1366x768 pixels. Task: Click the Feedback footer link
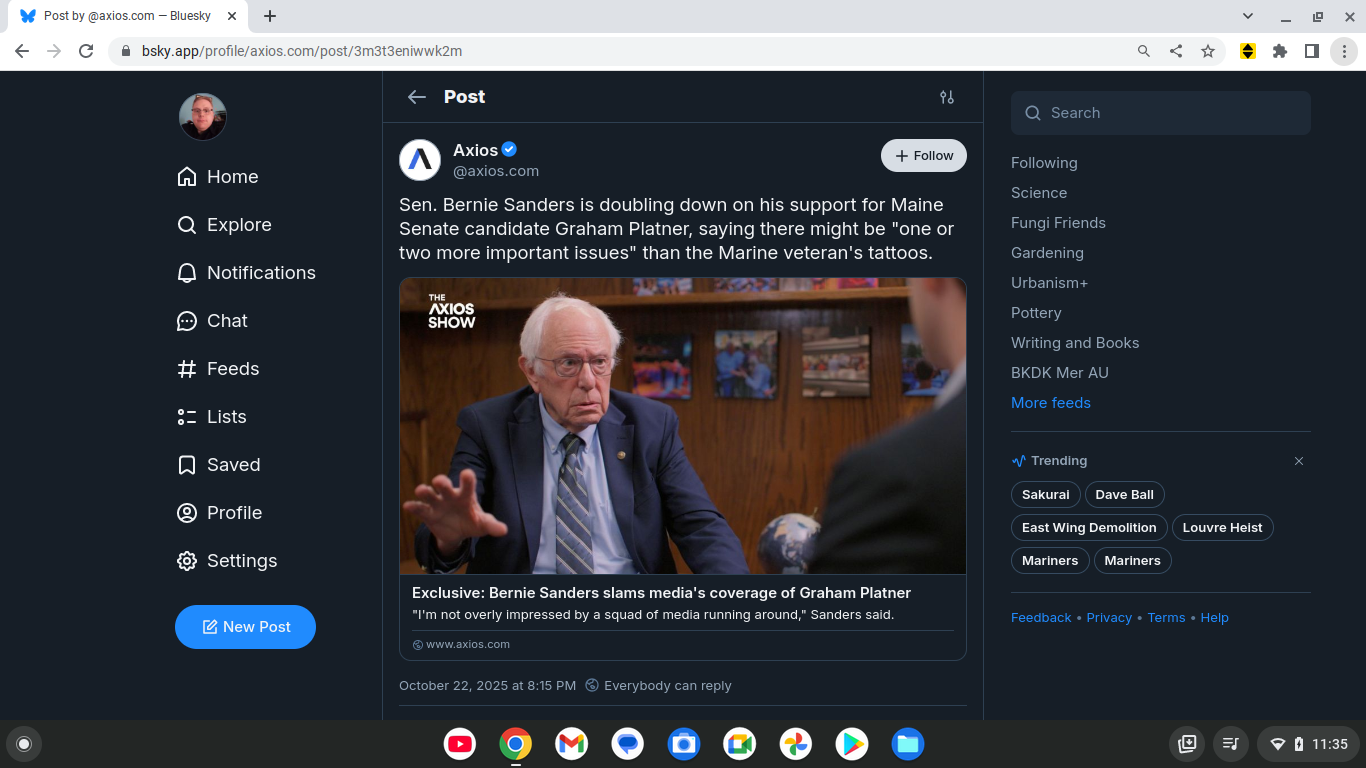[x=1041, y=618]
